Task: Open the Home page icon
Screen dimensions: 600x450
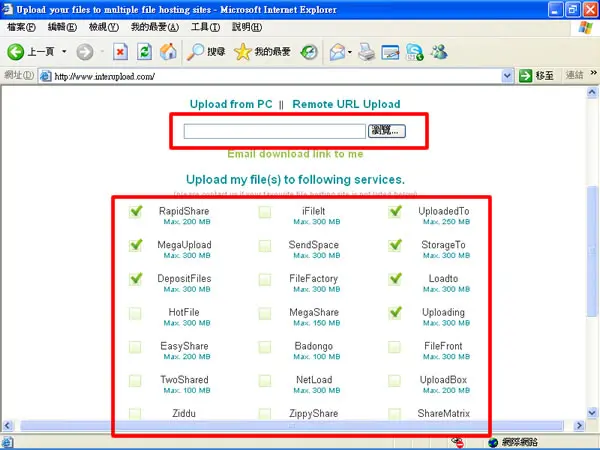Action: [168, 52]
